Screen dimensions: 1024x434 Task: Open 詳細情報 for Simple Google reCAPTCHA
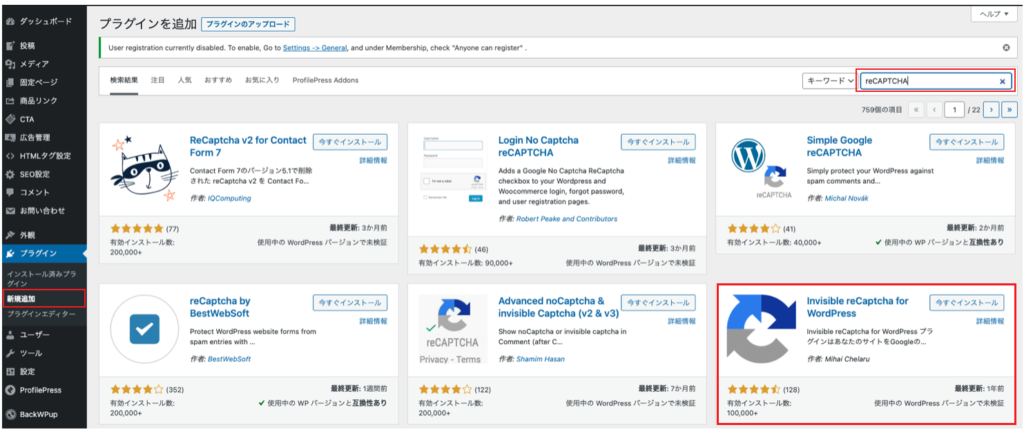pyautogui.click(x=990, y=160)
